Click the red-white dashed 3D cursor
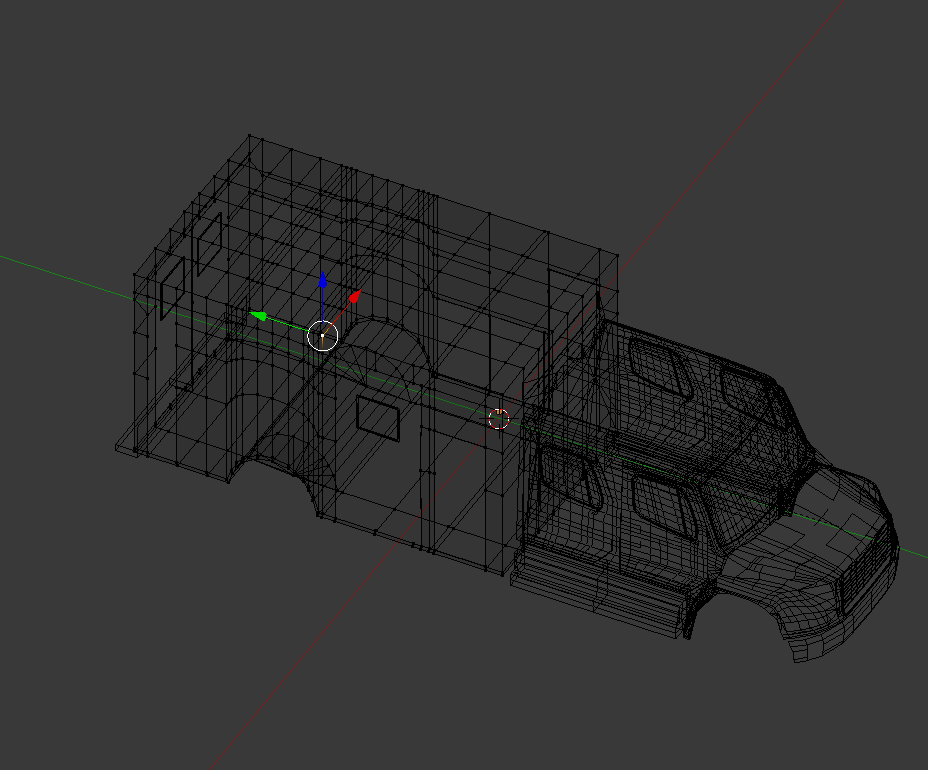 click(x=499, y=418)
